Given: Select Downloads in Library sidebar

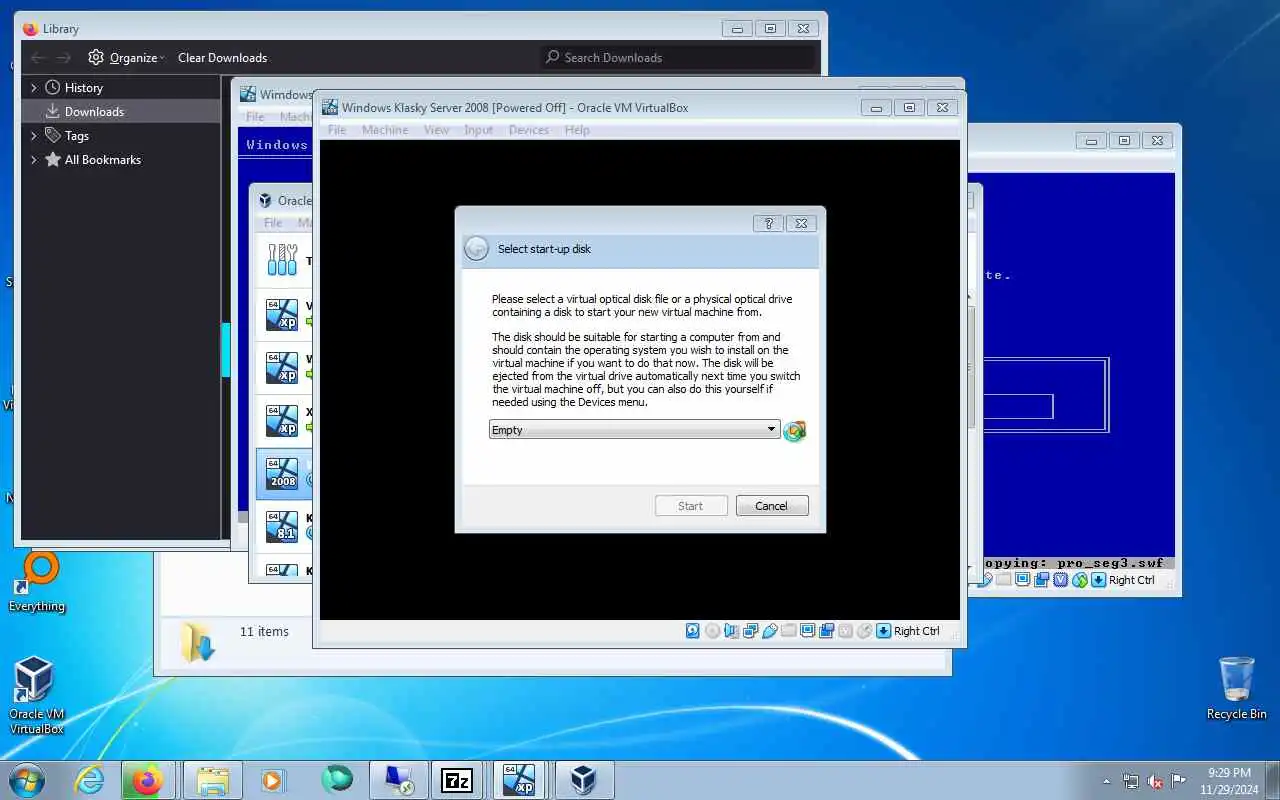Looking at the screenshot, I should tap(121, 111).
